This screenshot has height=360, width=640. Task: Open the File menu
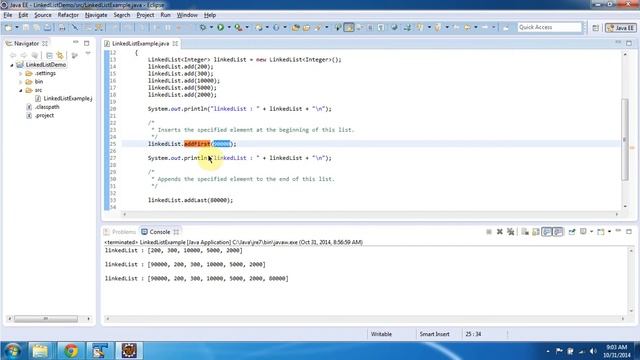pos(8,15)
